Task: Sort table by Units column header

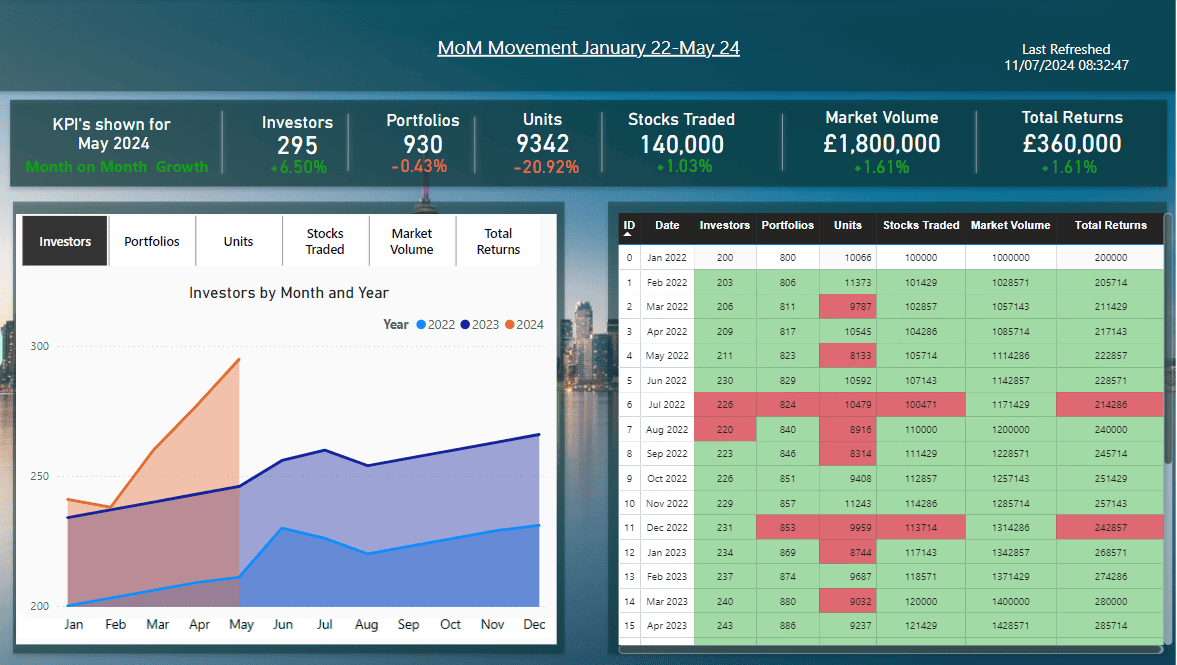Action: [847, 226]
